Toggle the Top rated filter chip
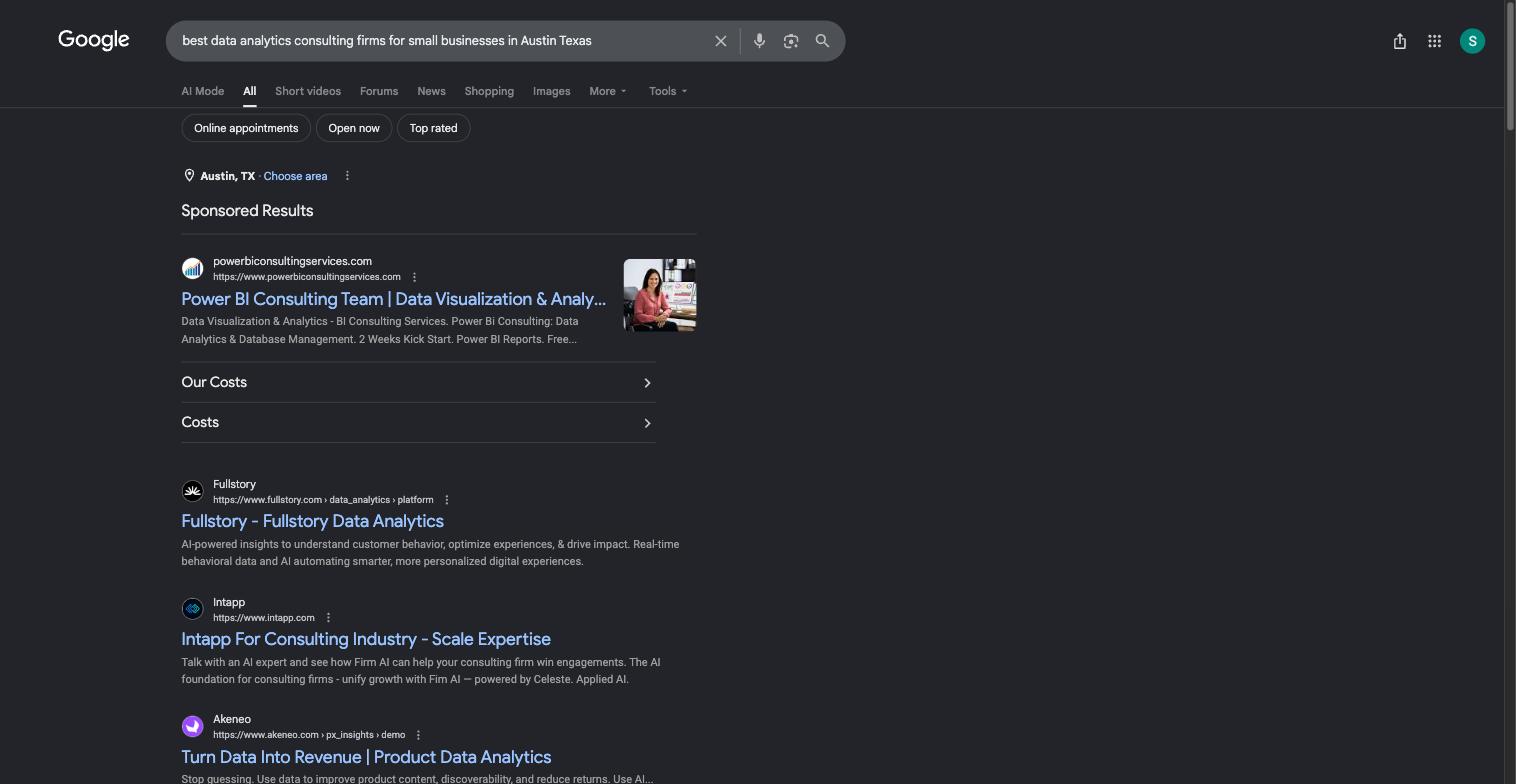1516x784 pixels. [x=433, y=128]
